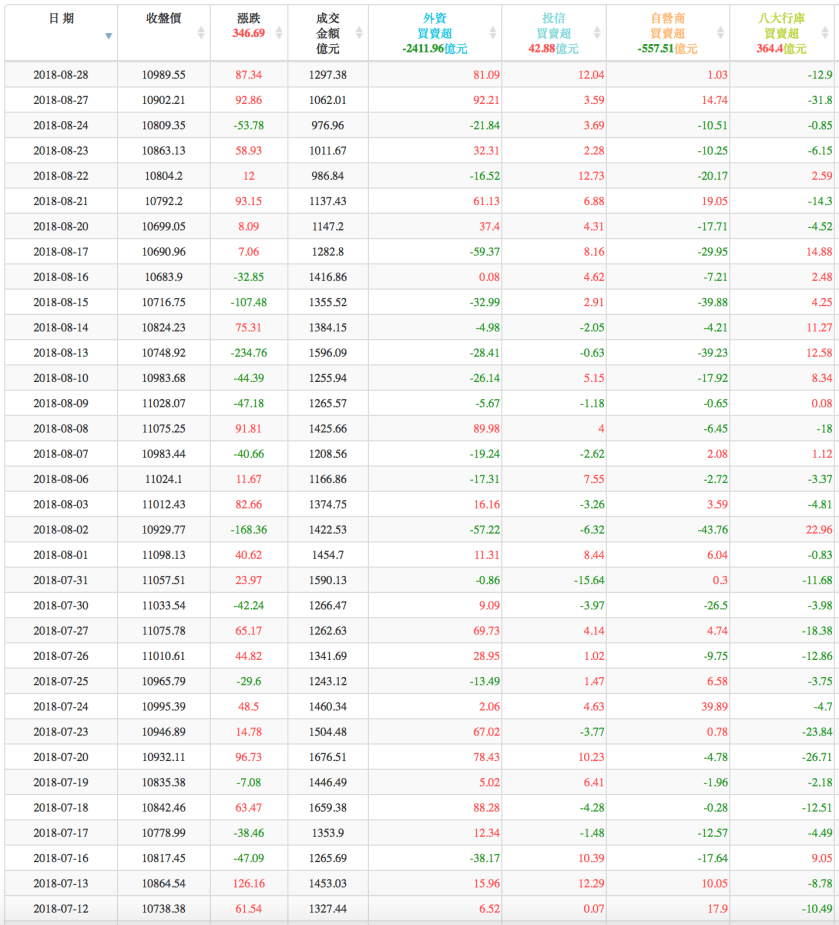Click the sort arrows in 成交金額 column header
839x925 pixels.
click(358, 33)
